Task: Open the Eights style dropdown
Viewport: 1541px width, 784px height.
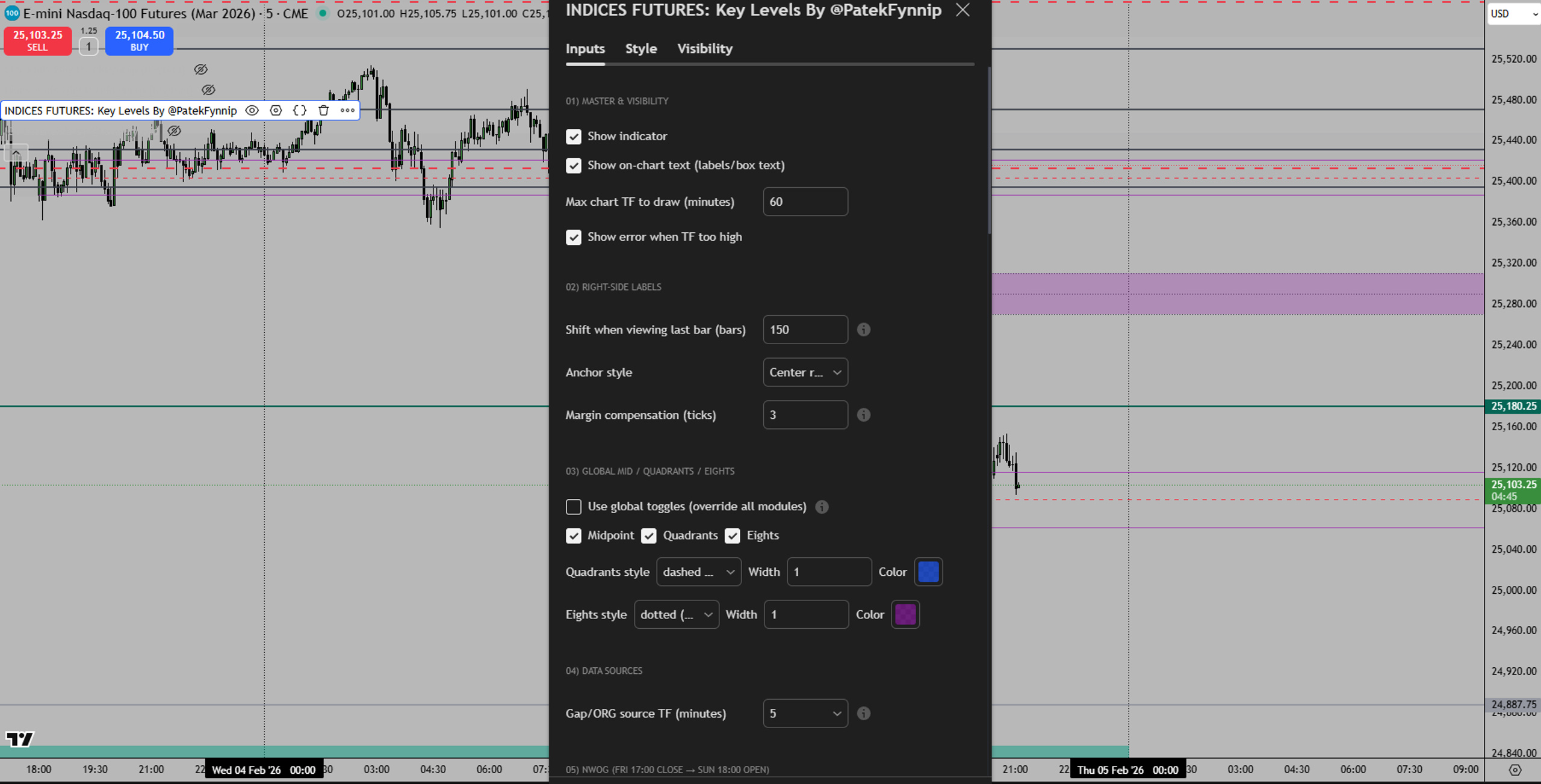Action: (x=677, y=615)
